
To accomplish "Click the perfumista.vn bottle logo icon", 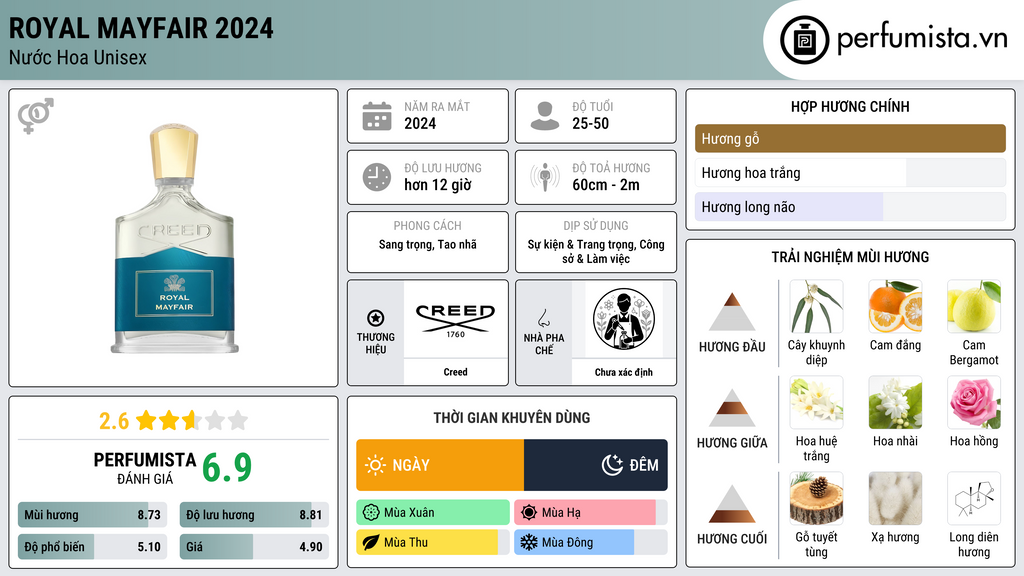I will [x=804, y=40].
